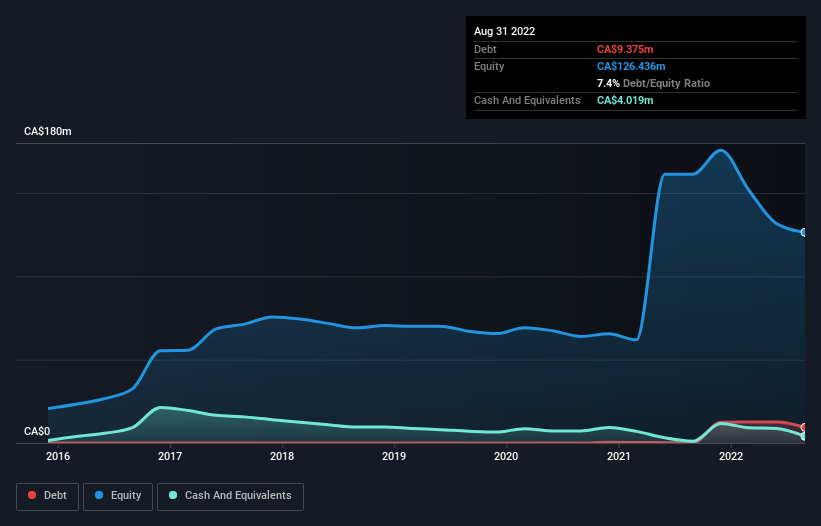821x526 pixels.
Task: Toggle the Cash And Equivalents legend button
Action: pyautogui.click(x=230, y=496)
